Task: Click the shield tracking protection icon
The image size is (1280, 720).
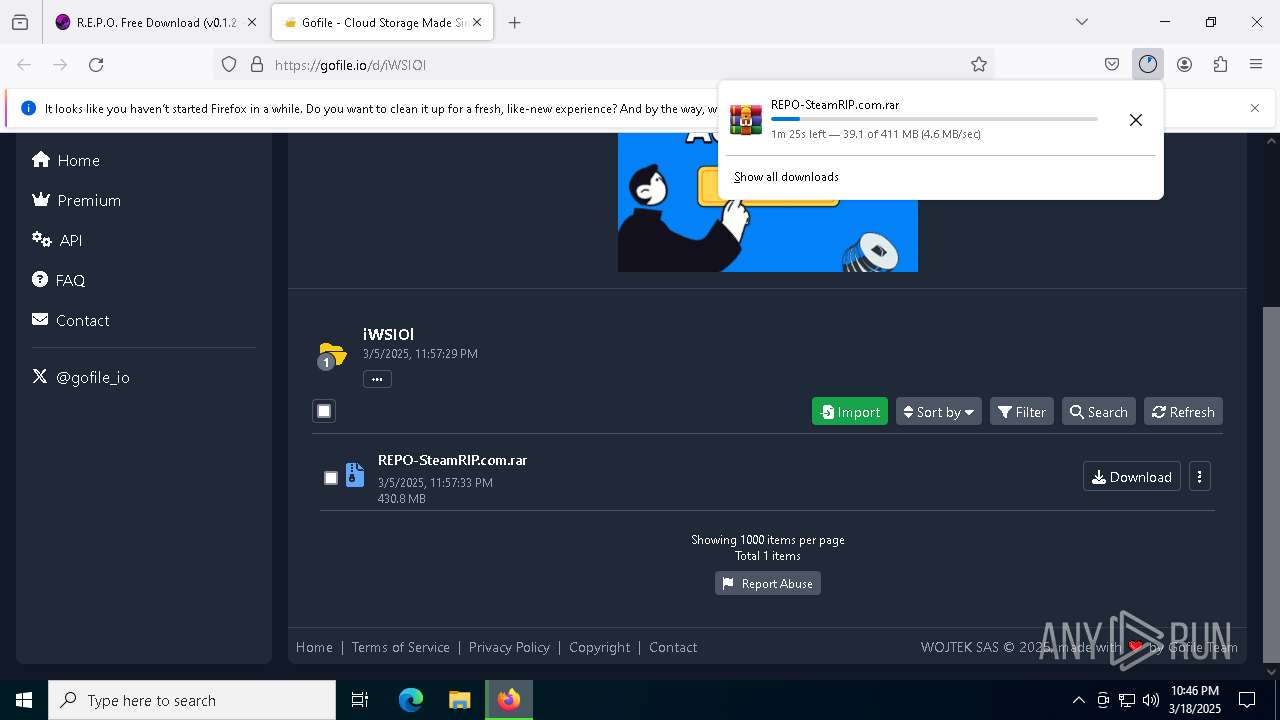Action: (229, 64)
